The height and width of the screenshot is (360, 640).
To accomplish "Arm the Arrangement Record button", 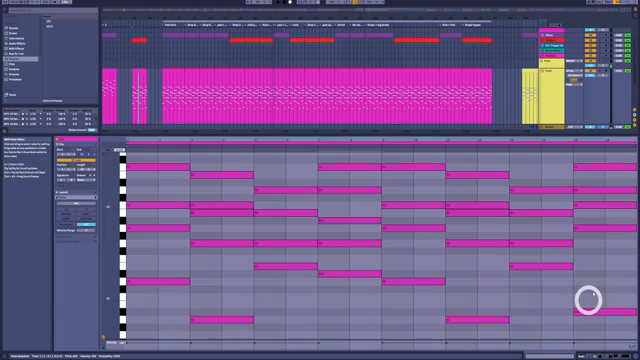I will coord(290,2).
